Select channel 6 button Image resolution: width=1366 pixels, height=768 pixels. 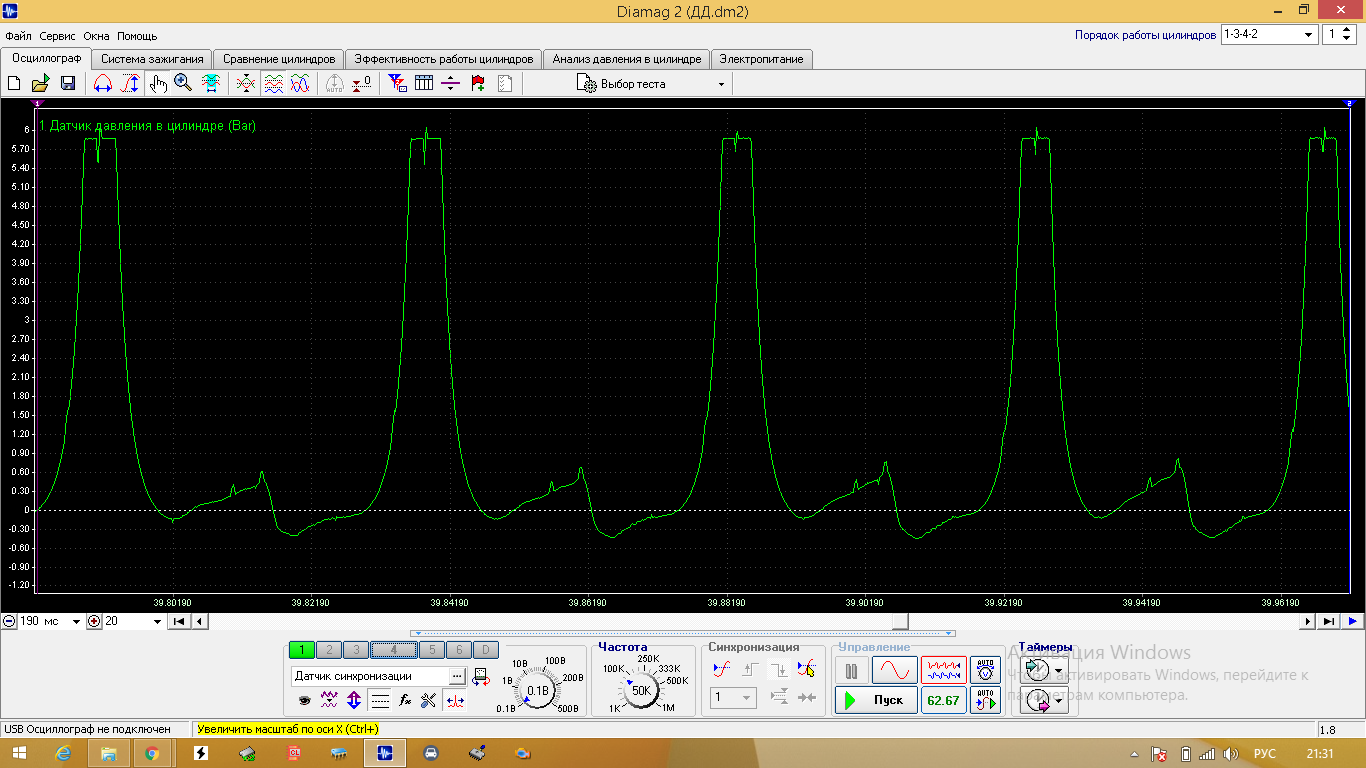coord(458,650)
